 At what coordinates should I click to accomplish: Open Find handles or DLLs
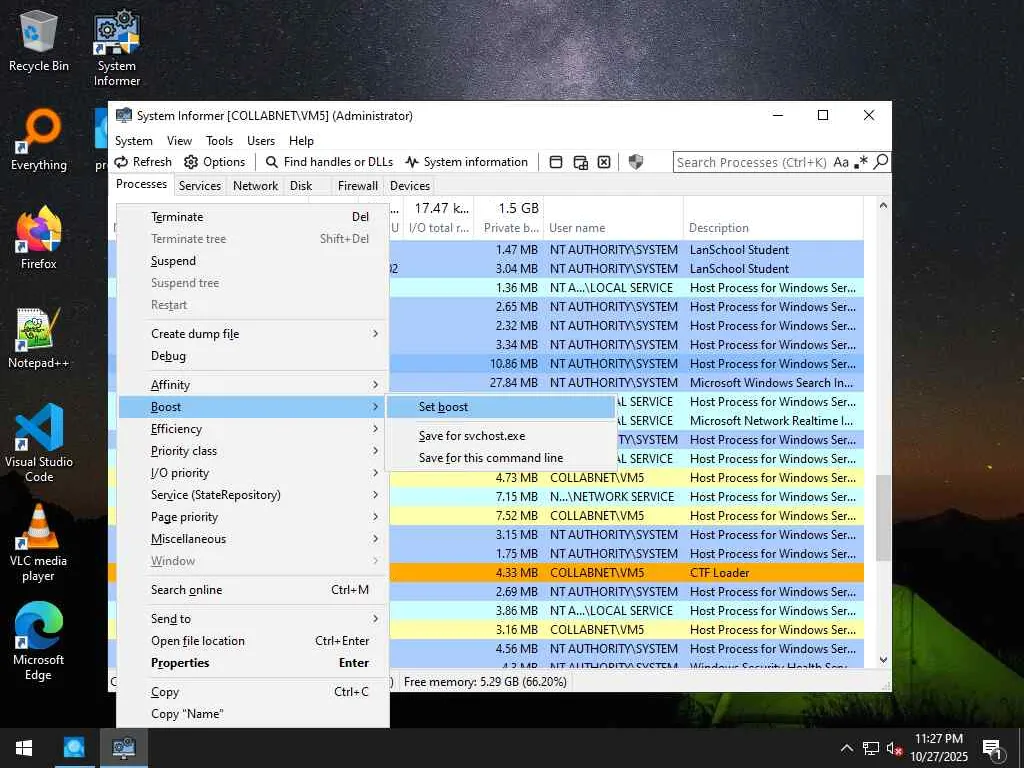tap(329, 162)
